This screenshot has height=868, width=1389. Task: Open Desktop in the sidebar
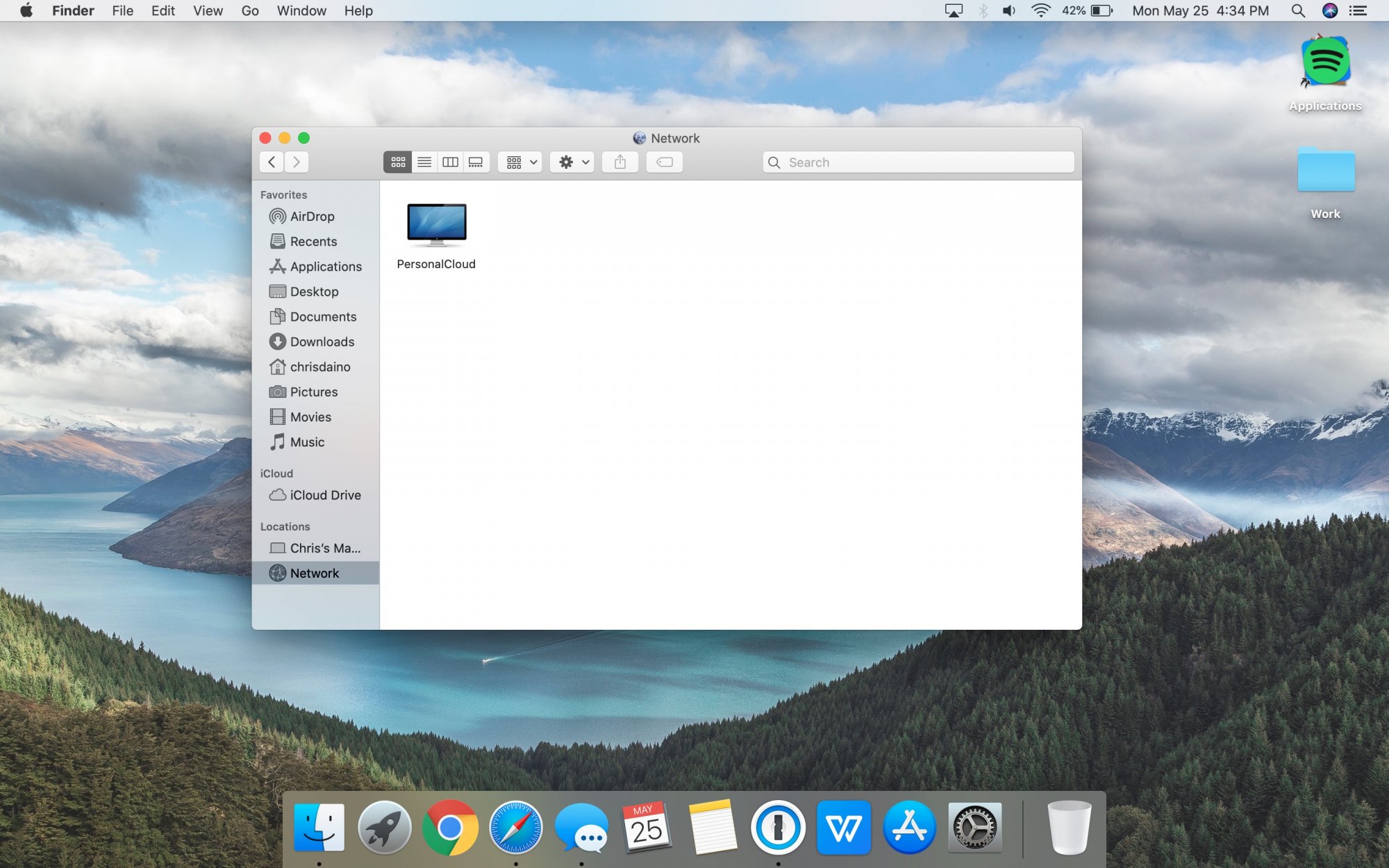point(315,291)
